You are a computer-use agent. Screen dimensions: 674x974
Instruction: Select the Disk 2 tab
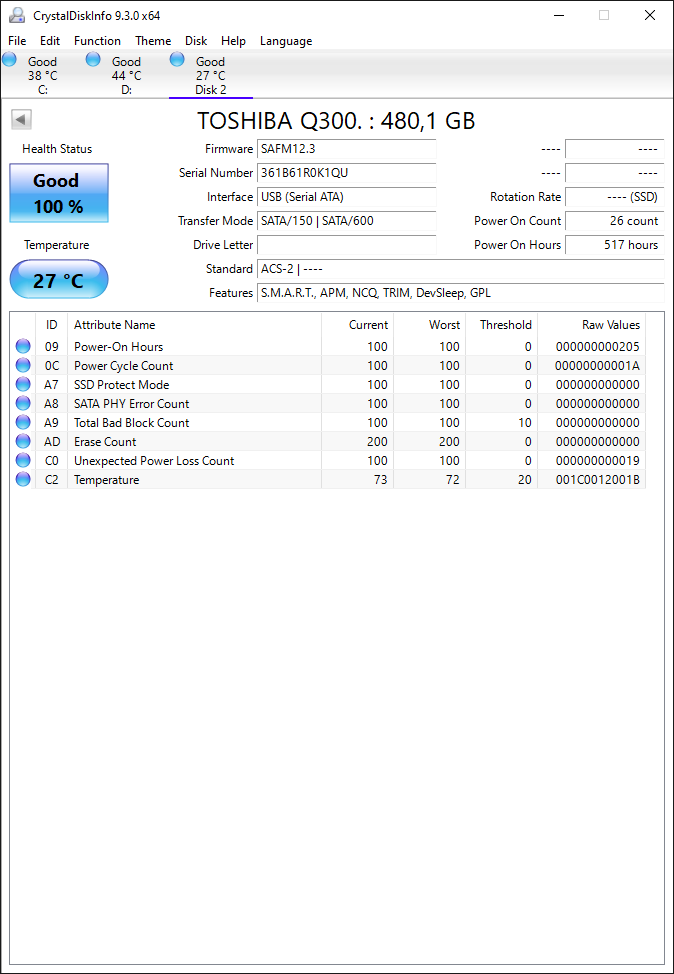tap(211, 75)
